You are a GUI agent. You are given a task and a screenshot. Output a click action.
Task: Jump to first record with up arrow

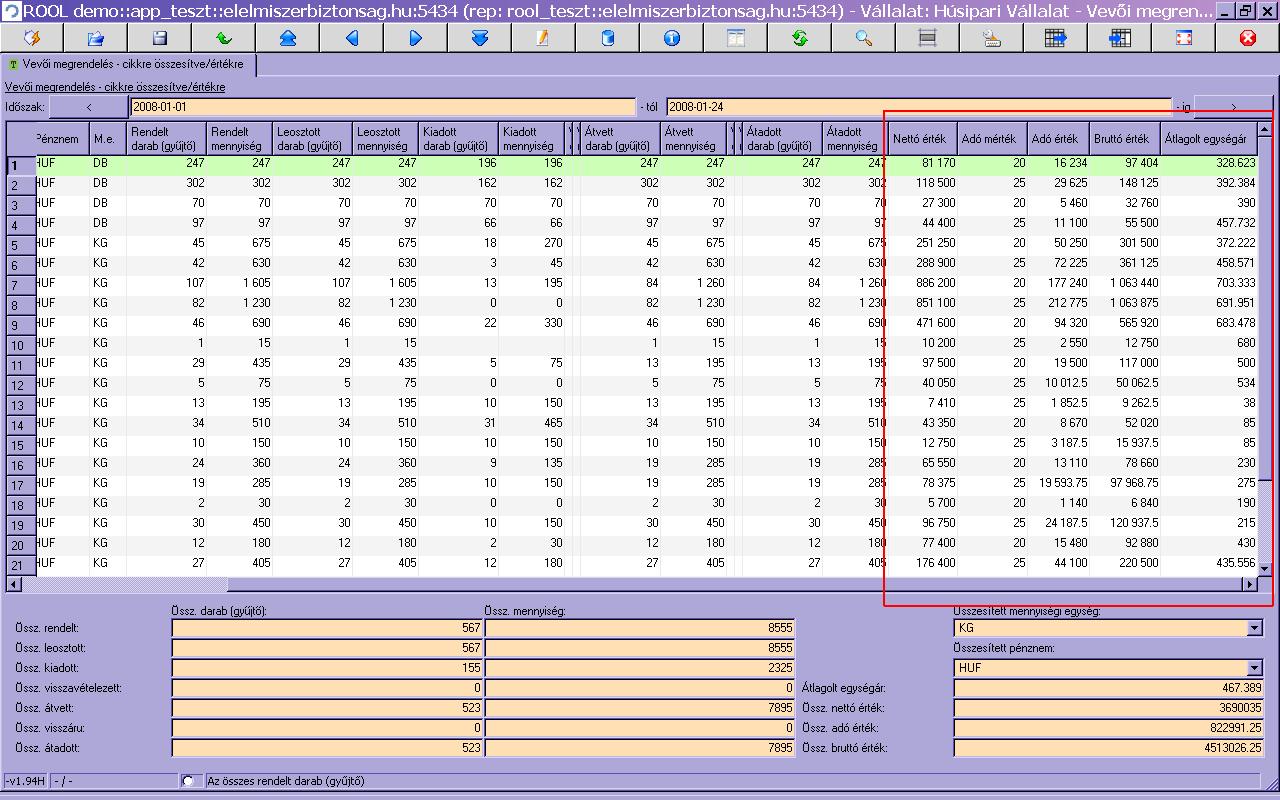(288, 38)
